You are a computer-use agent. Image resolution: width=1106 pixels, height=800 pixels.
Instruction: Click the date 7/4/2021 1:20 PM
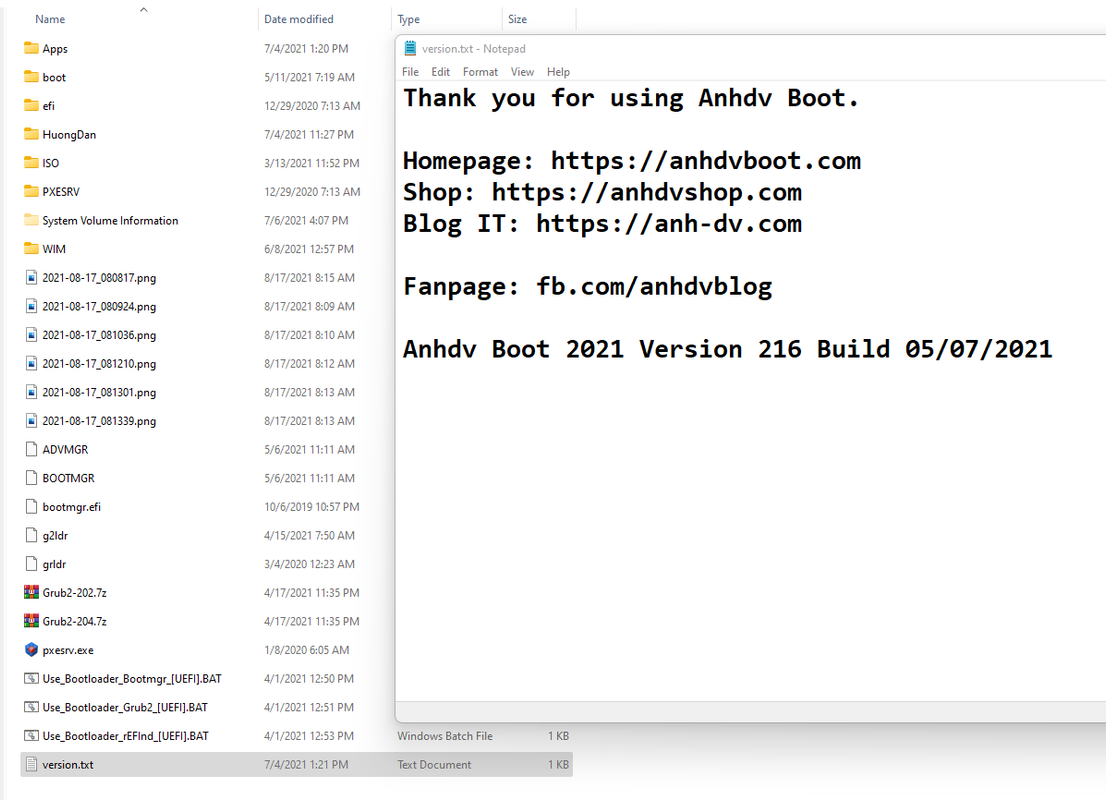click(306, 49)
